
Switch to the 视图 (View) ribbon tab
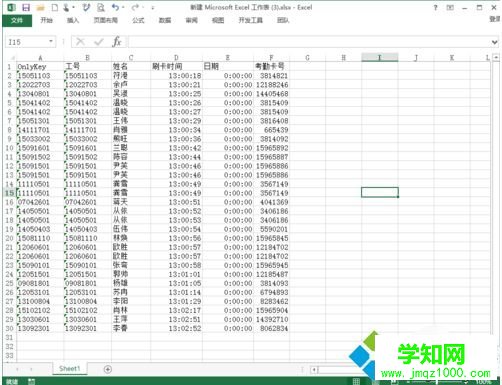(x=218, y=20)
